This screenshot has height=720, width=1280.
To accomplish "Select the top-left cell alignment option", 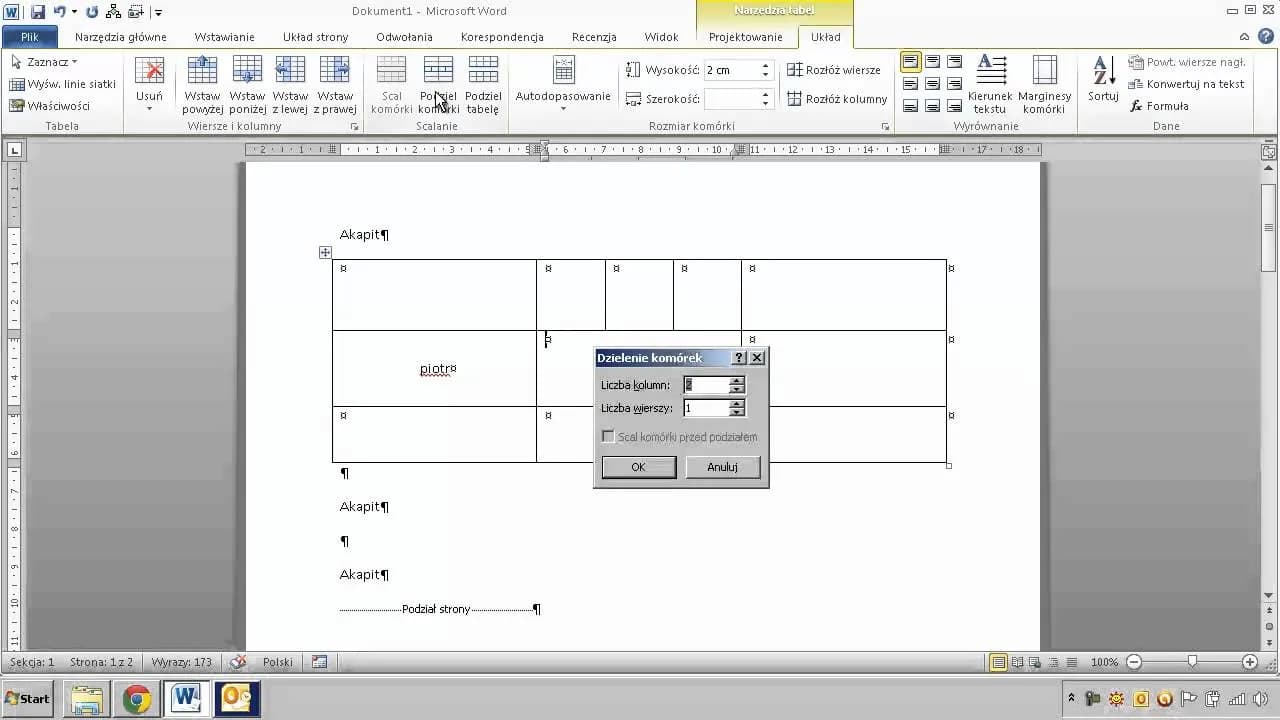I will point(910,62).
